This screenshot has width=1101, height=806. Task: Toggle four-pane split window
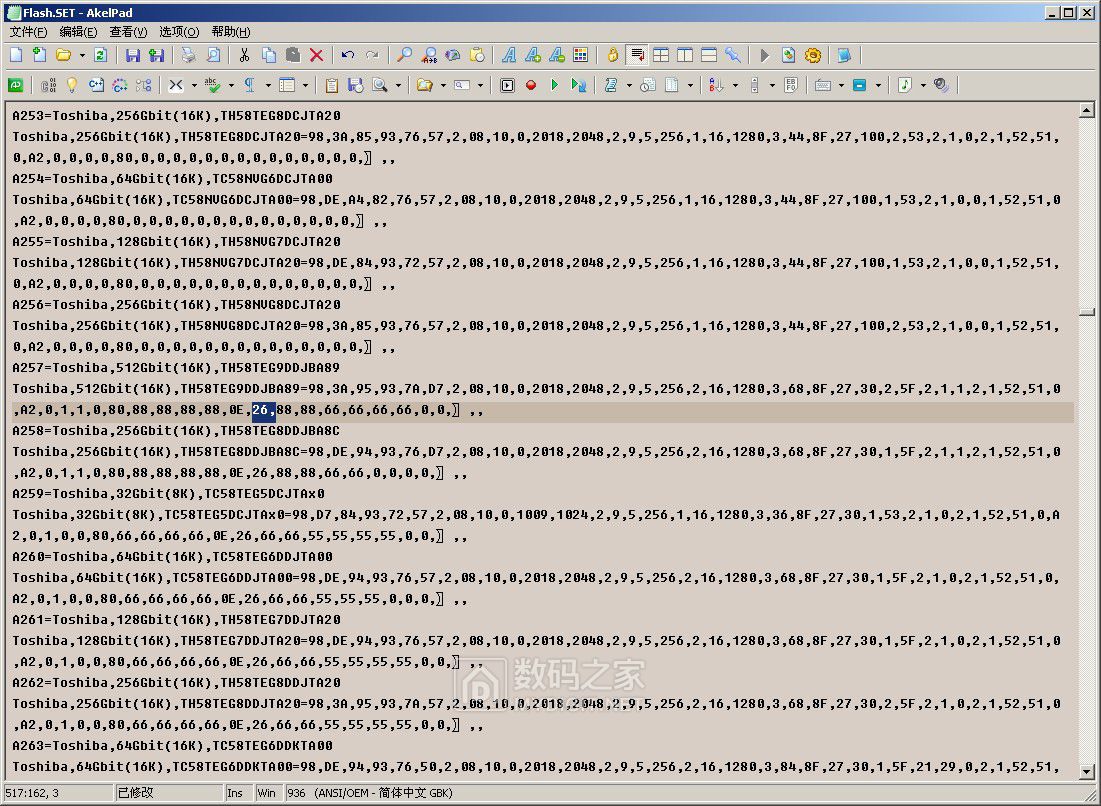pyautogui.click(x=661, y=55)
